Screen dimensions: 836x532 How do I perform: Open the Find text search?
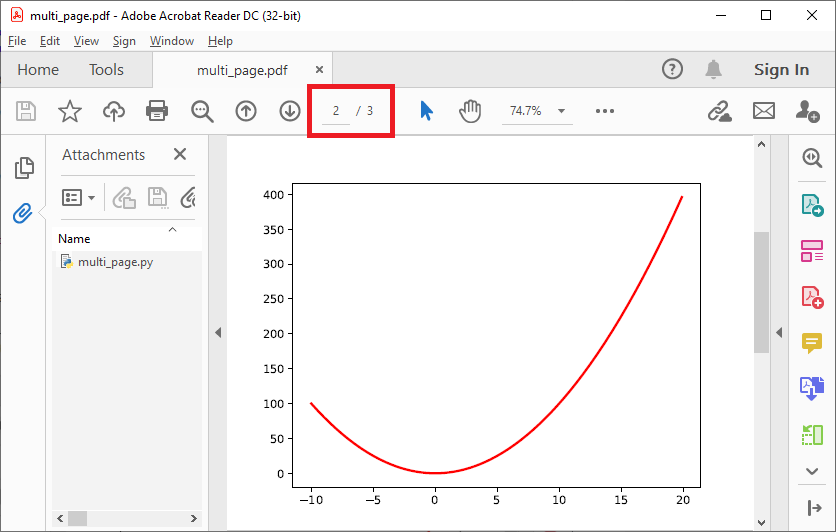pos(202,111)
